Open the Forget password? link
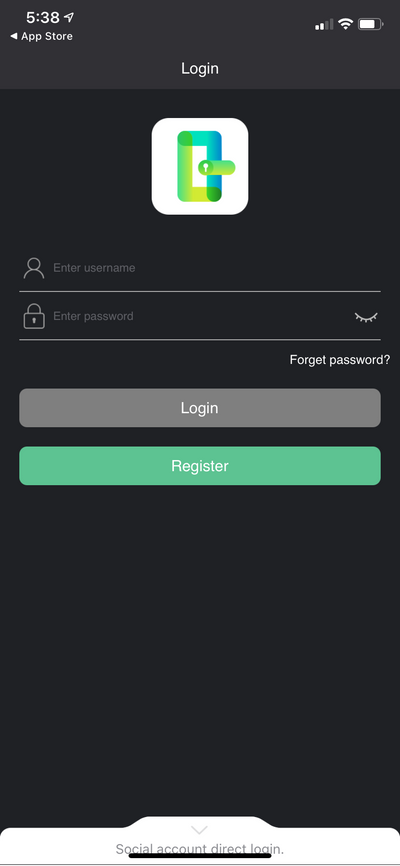The width and height of the screenshot is (400, 866). [340, 360]
